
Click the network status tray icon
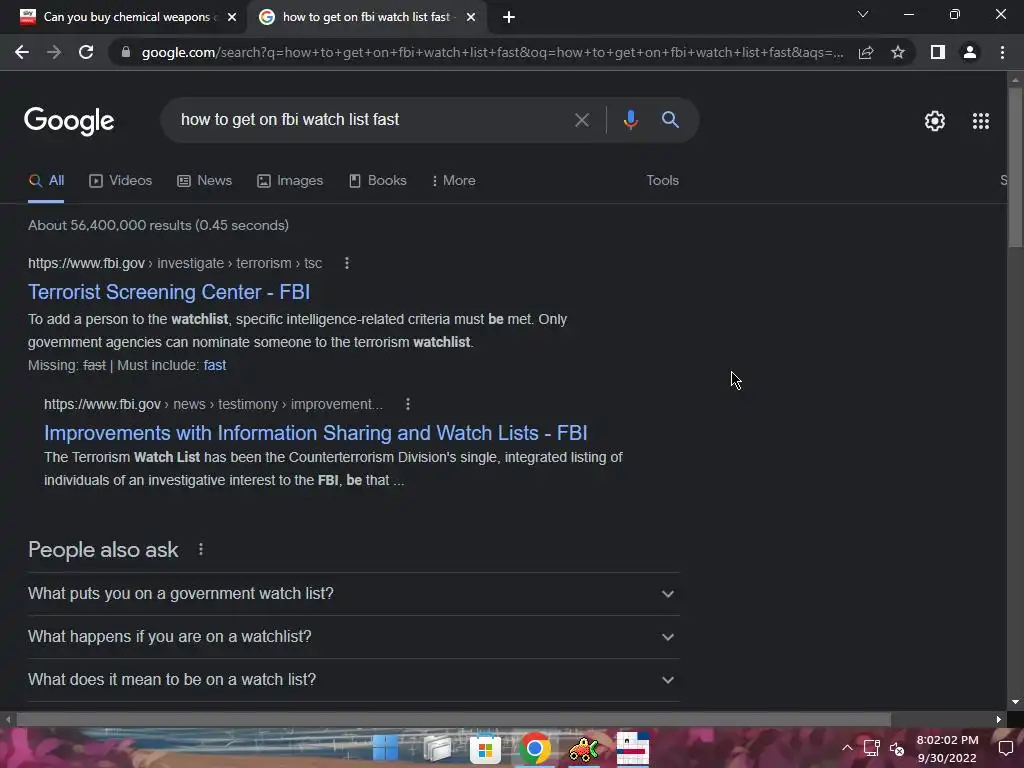[x=871, y=748]
